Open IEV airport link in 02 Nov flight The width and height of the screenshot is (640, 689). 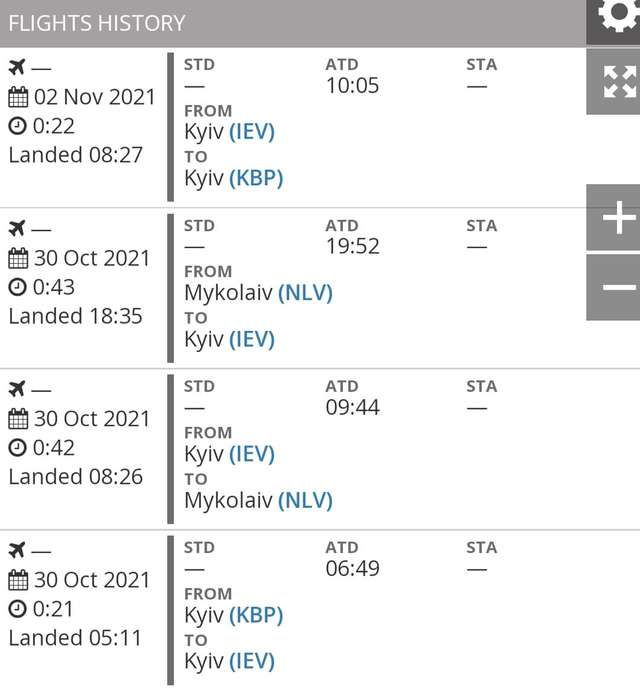click(252, 132)
